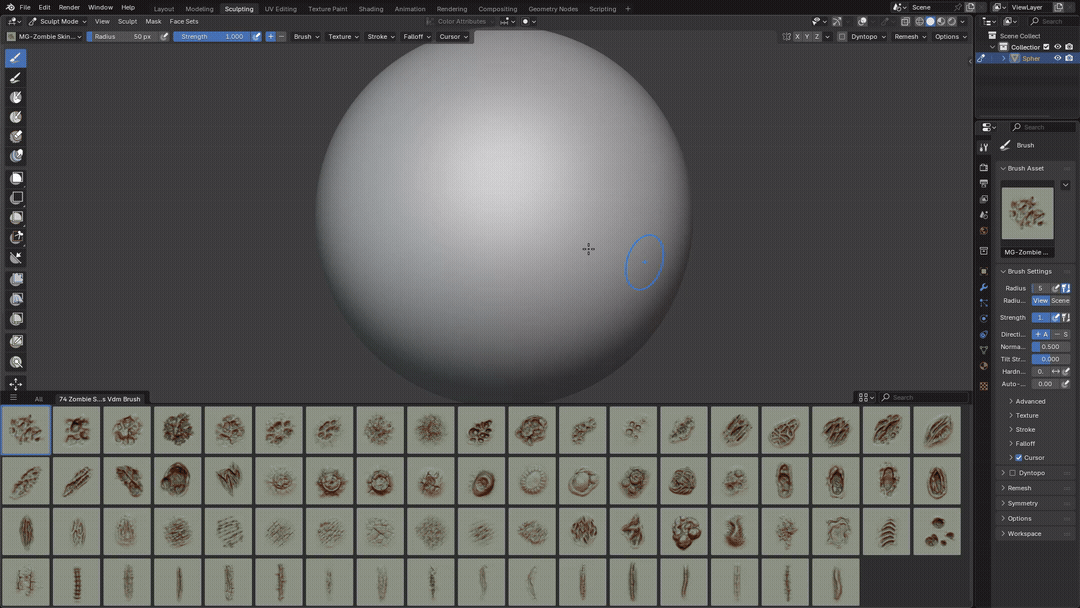The width and height of the screenshot is (1080, 608).
Task: Open the Stroke dropdown in tool header
Action: [380, 36]
